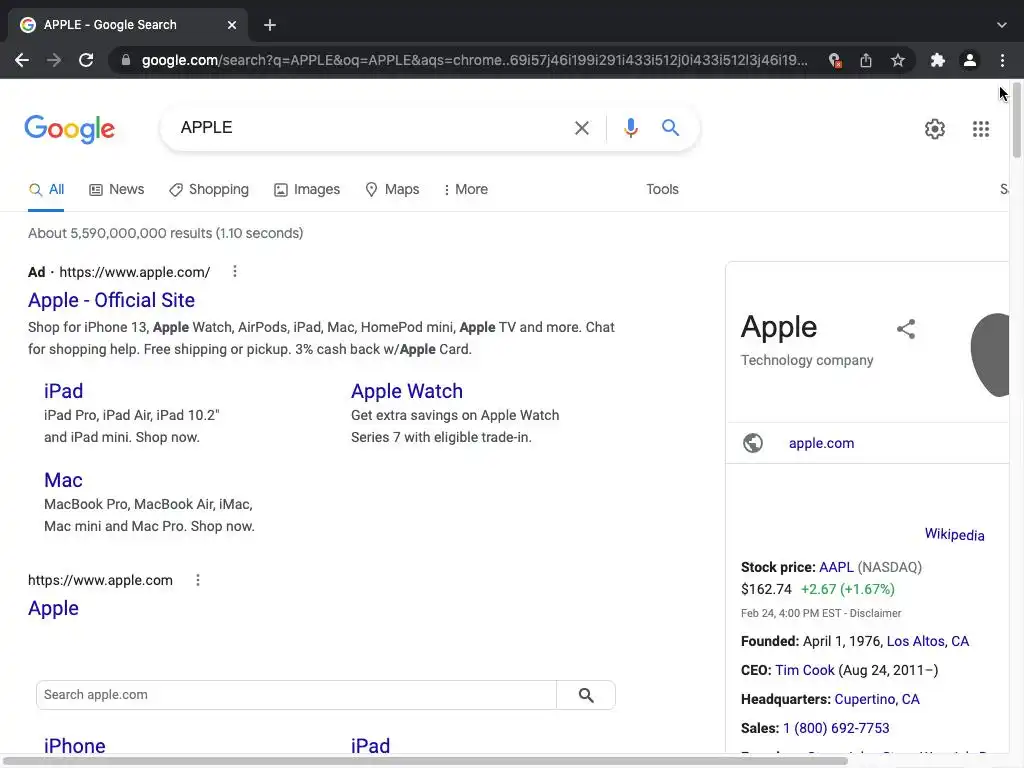
Task: Open the Mac ad sitelink
Action: coord(63,480)
